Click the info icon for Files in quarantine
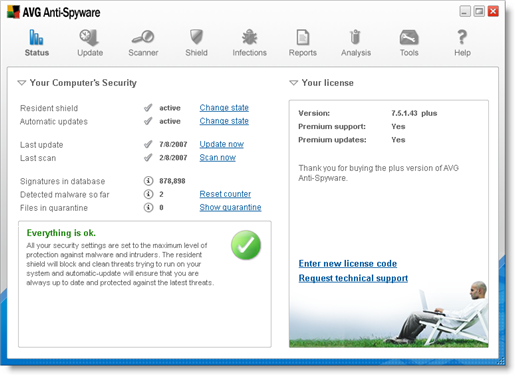 pyautogui.click(x=148, y=207)
